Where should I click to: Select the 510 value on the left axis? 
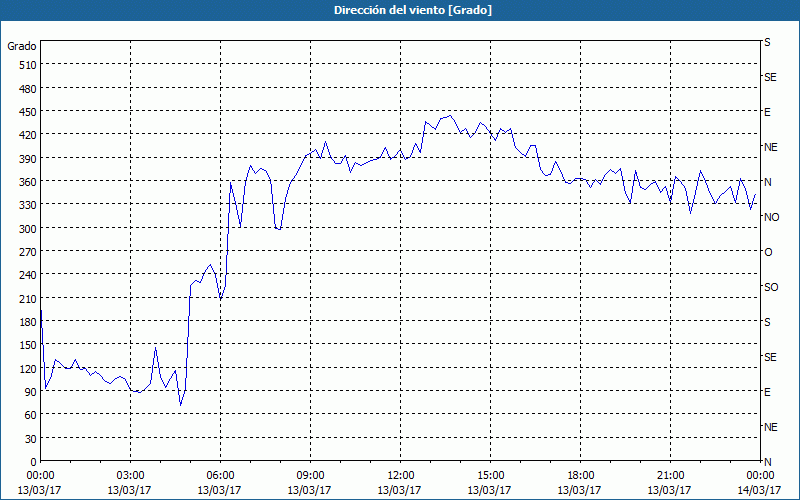click(28, 65)
